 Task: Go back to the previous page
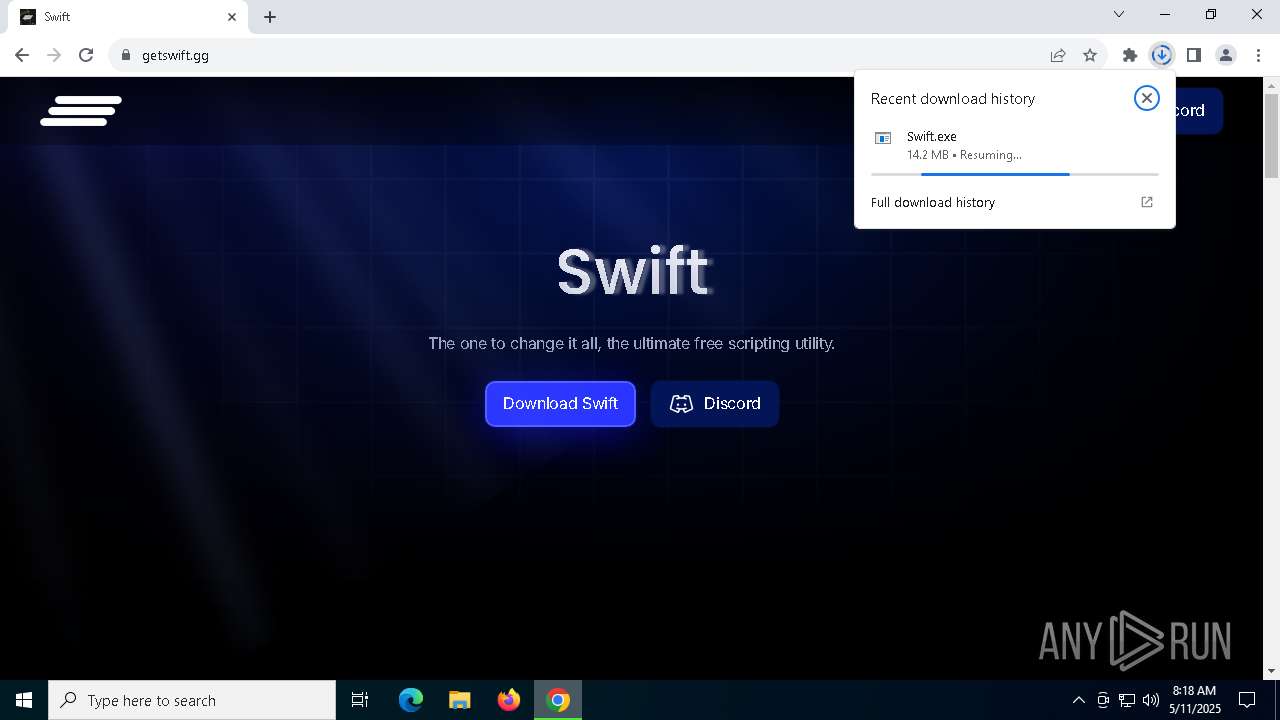(x=22, y=55)
